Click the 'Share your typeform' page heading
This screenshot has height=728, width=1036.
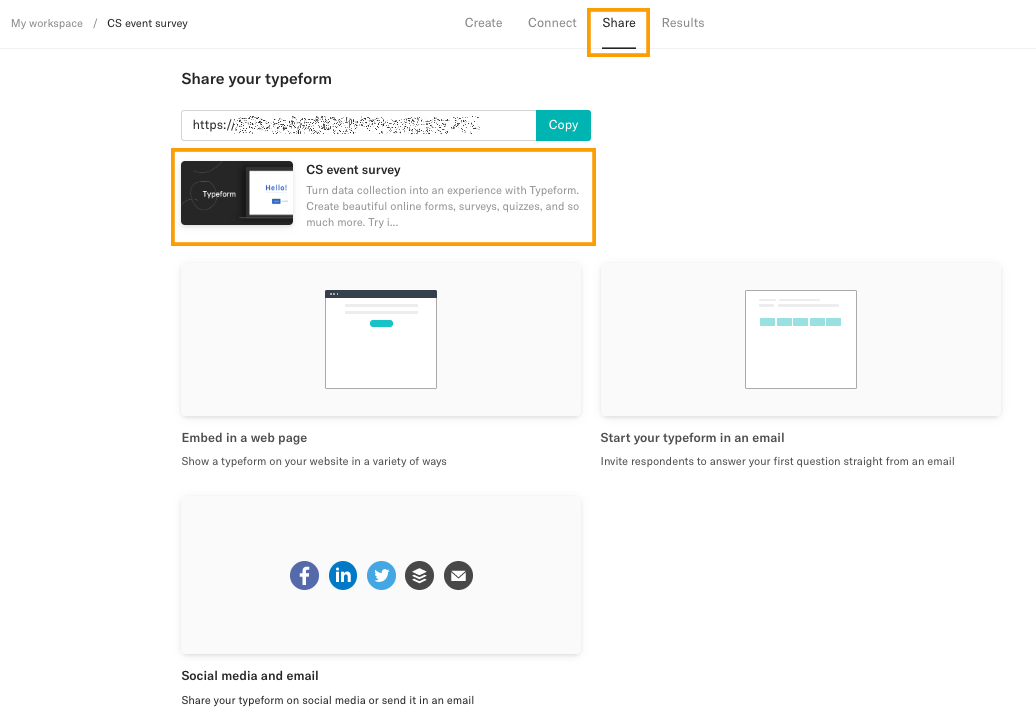tap(256, 79)
